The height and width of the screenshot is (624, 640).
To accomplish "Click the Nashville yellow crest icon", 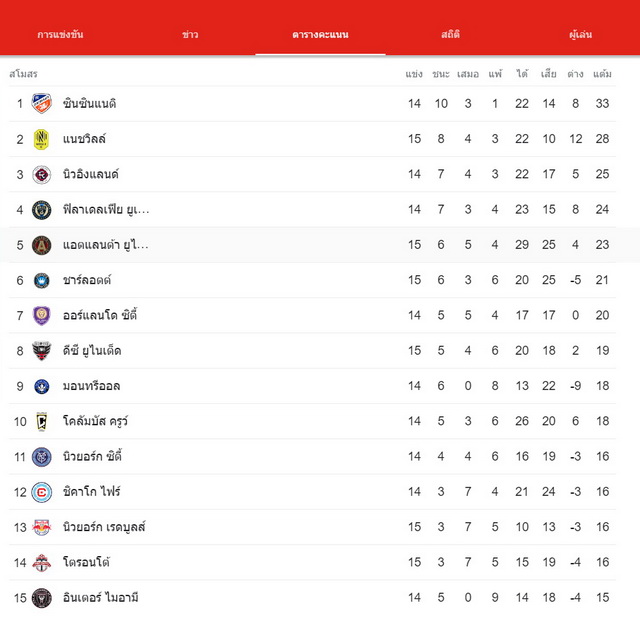I will pyautogui.click(x=42, y=139).
